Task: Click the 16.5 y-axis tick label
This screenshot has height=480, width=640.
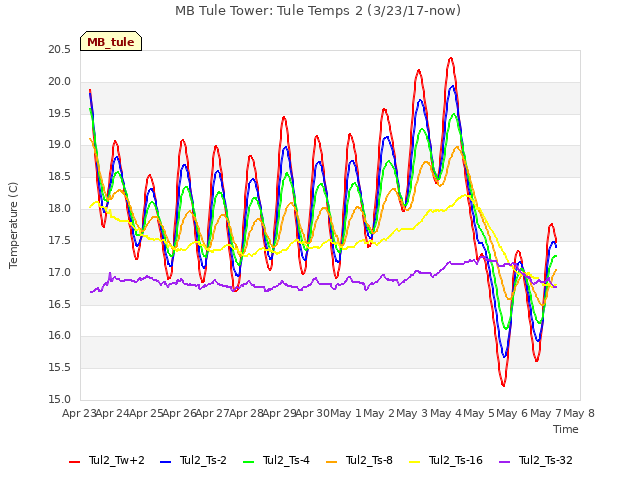Action: (x=60, y=304)
